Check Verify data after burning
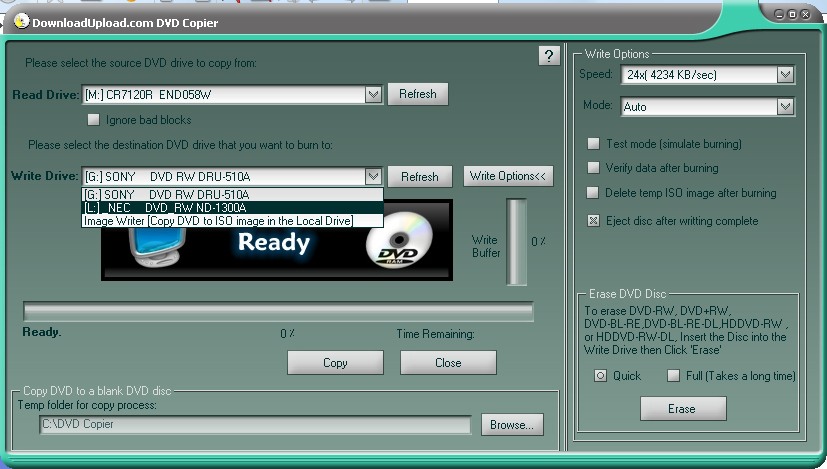 coord(593,168)
